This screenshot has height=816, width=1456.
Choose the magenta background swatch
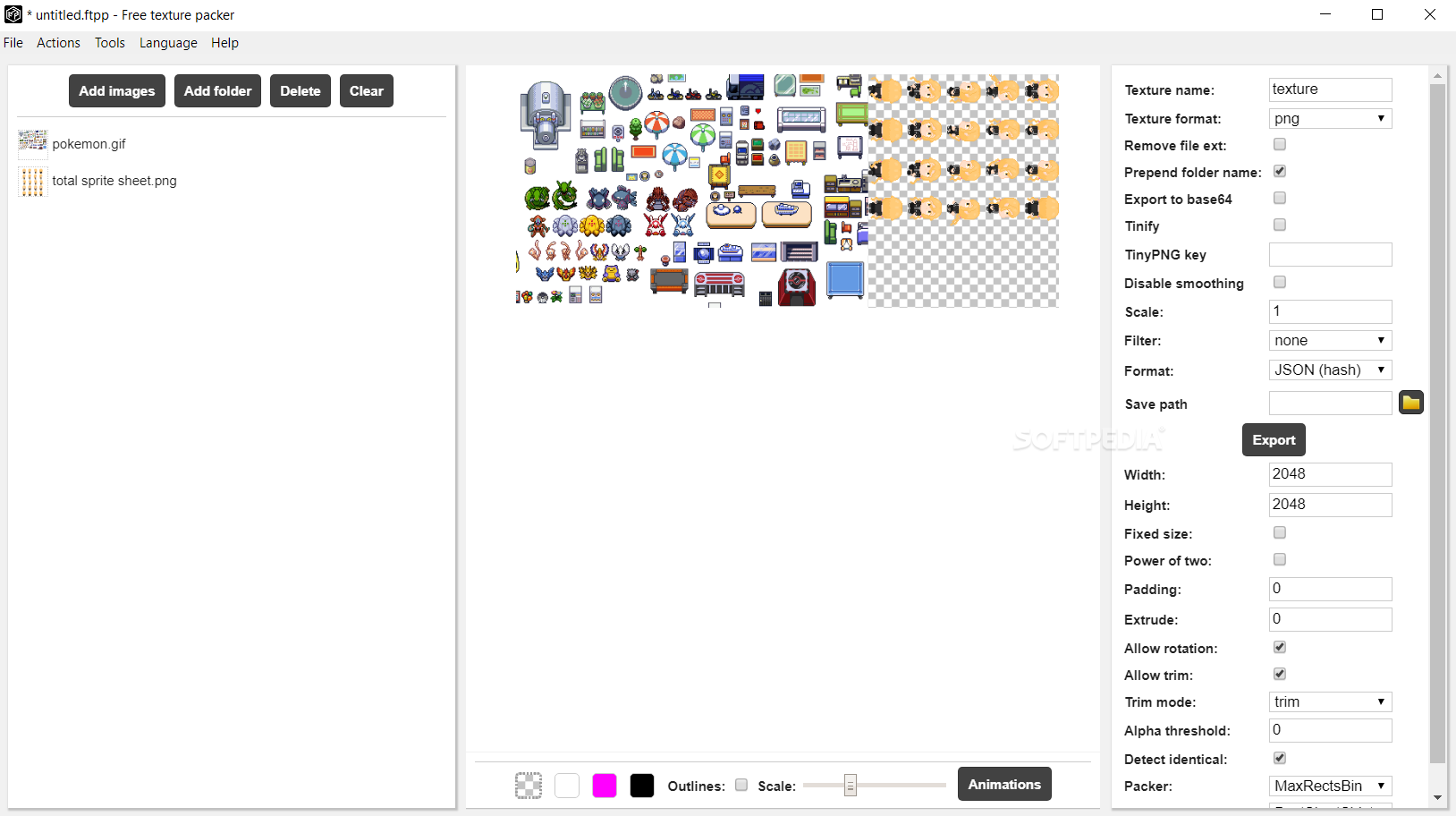coord(605,786)
